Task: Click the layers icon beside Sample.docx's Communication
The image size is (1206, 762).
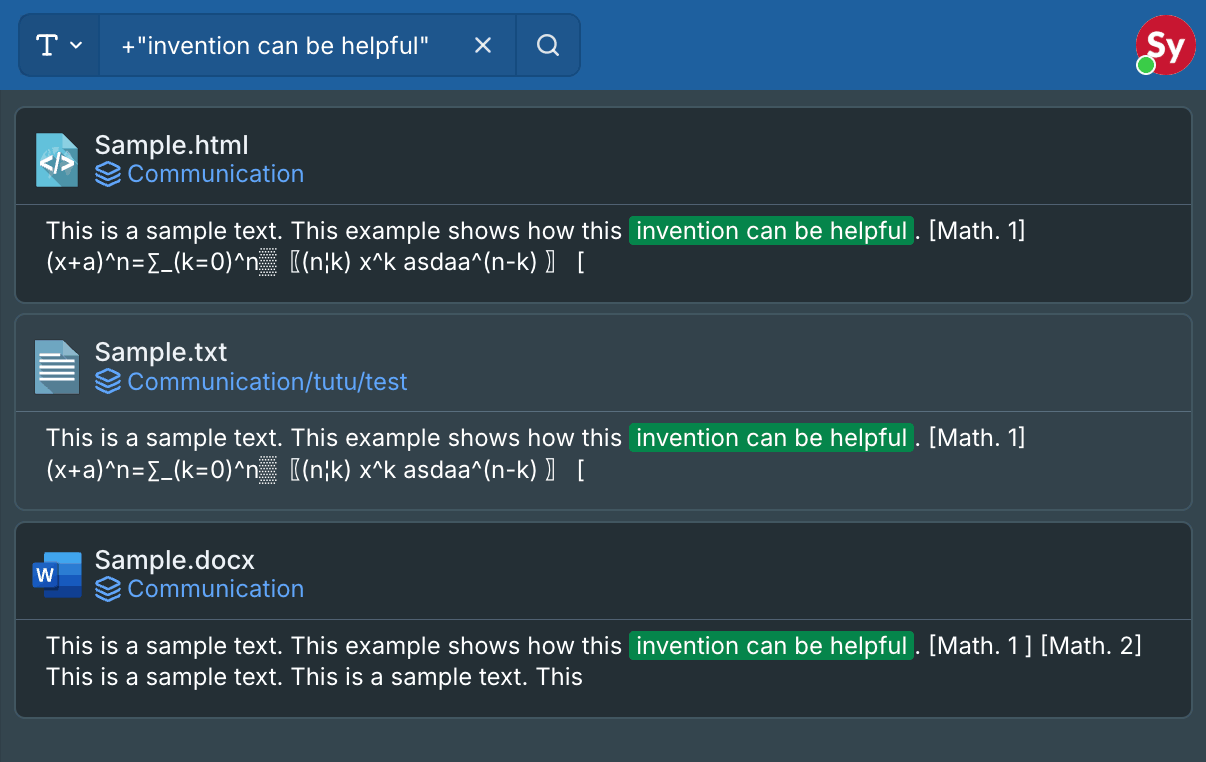Action: click(108, 589)
